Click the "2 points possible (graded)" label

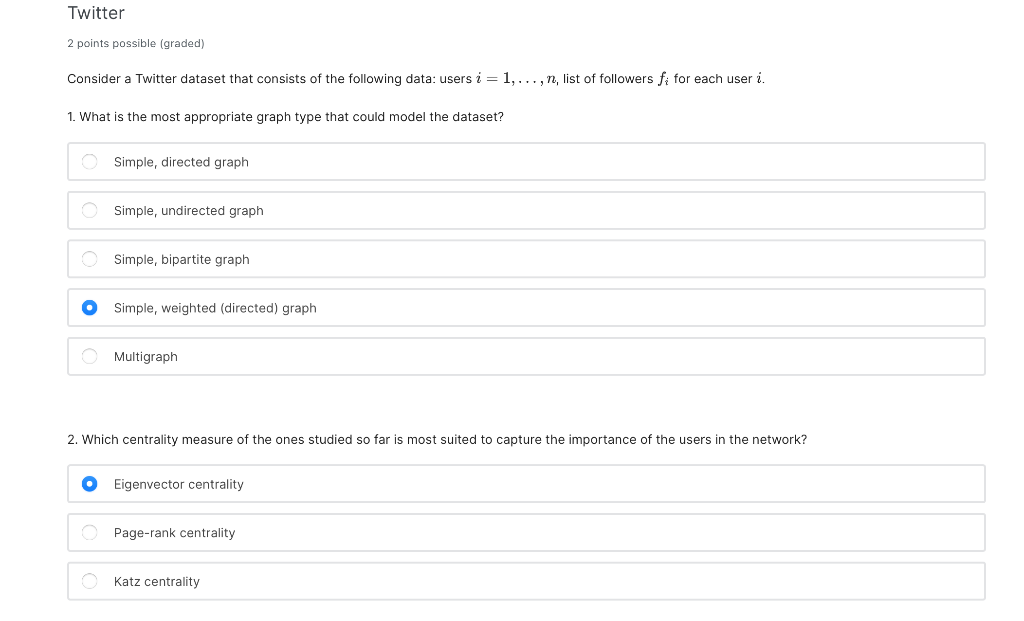135,43
